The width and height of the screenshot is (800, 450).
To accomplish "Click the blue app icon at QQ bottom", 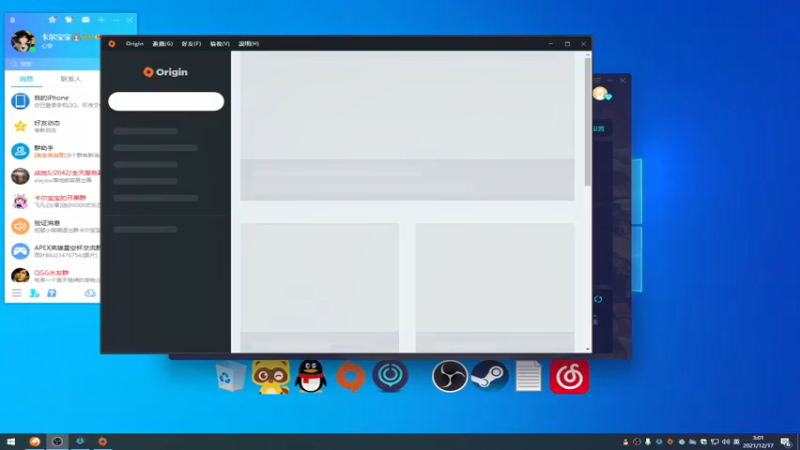I will (52, 293).
